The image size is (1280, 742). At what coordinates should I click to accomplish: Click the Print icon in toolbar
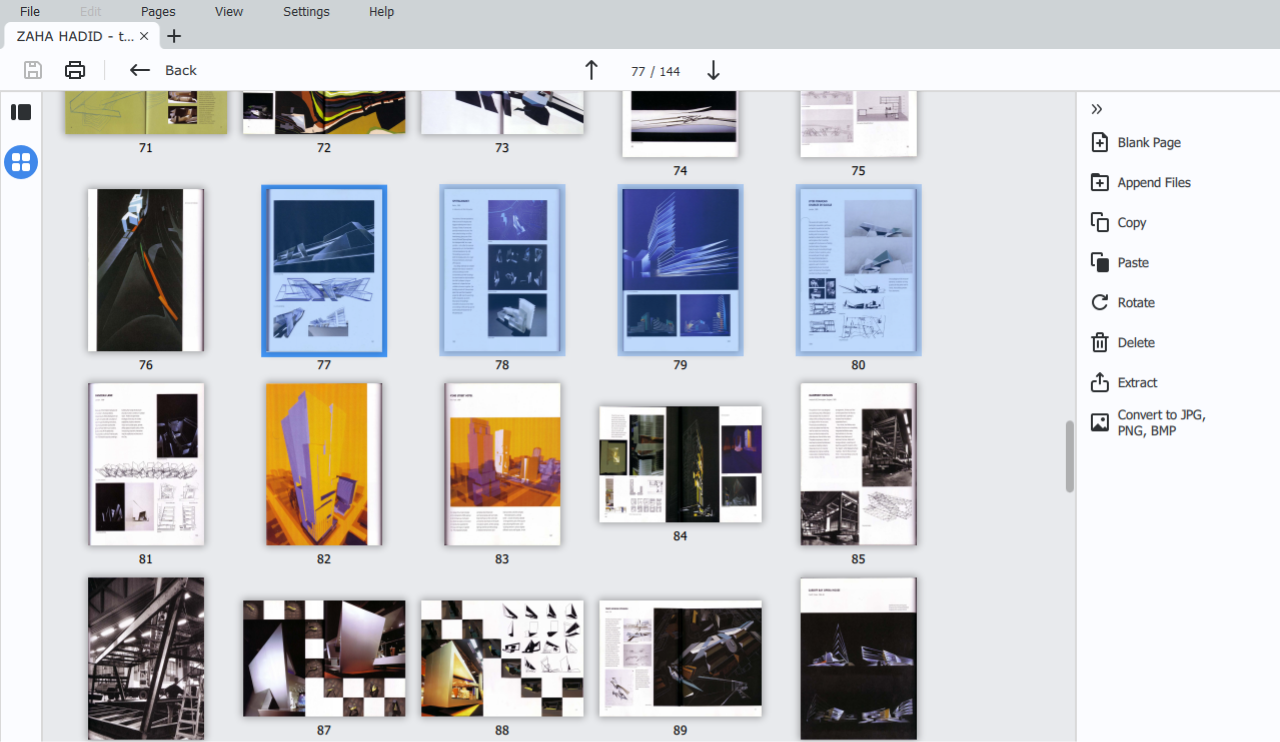[75, 70]
